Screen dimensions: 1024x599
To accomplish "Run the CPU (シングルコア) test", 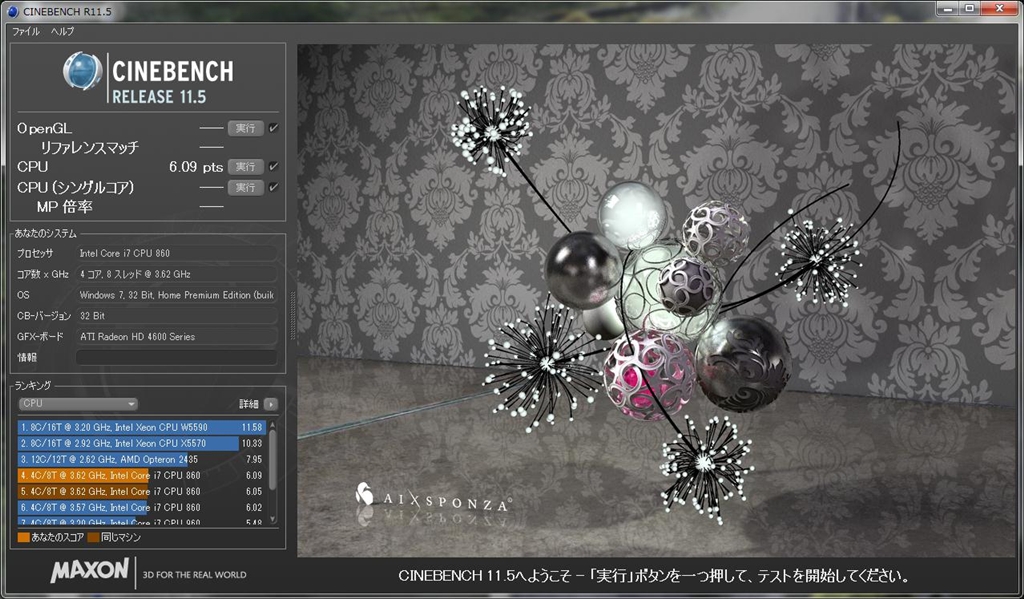I will point(246,187).
